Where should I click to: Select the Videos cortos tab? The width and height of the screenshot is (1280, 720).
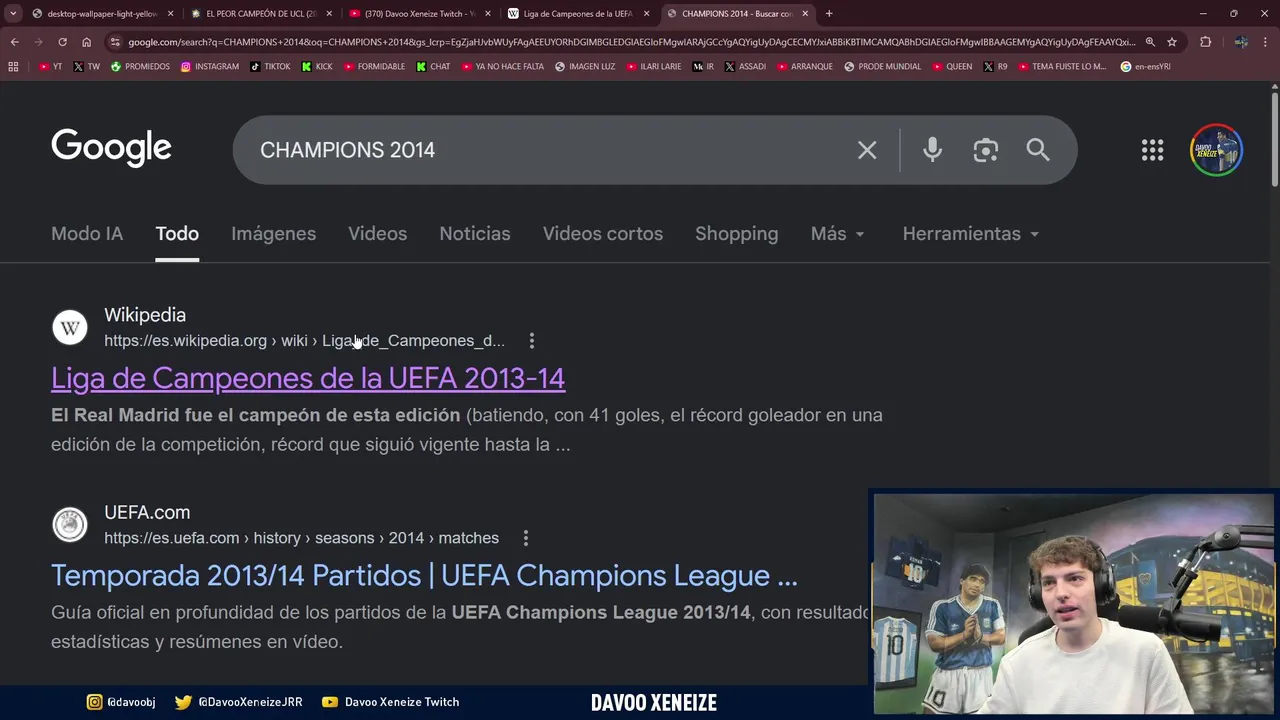[x=603, y=234]
